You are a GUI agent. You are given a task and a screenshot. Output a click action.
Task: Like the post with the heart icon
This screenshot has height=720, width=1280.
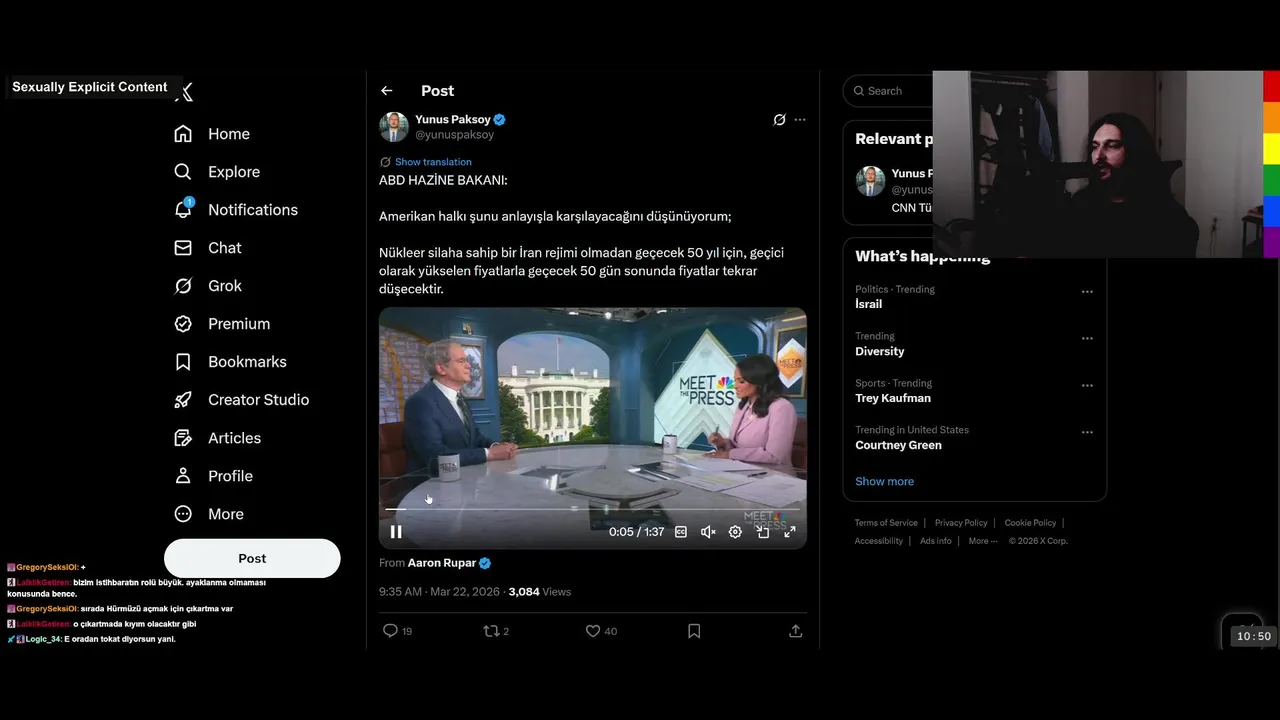tap(593, 631)
